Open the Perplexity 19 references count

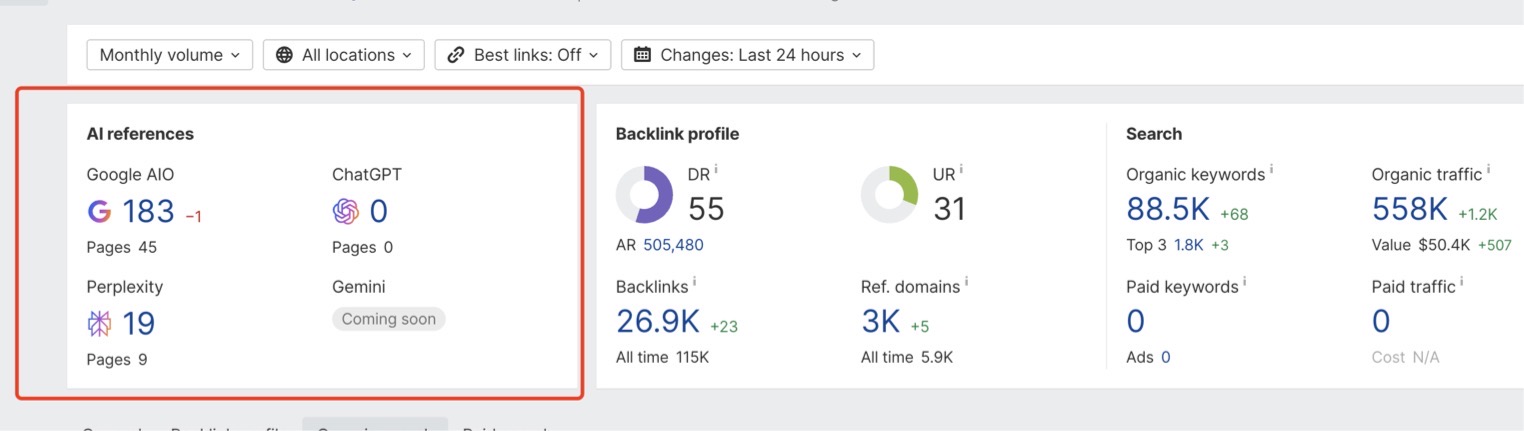(138, 324)
